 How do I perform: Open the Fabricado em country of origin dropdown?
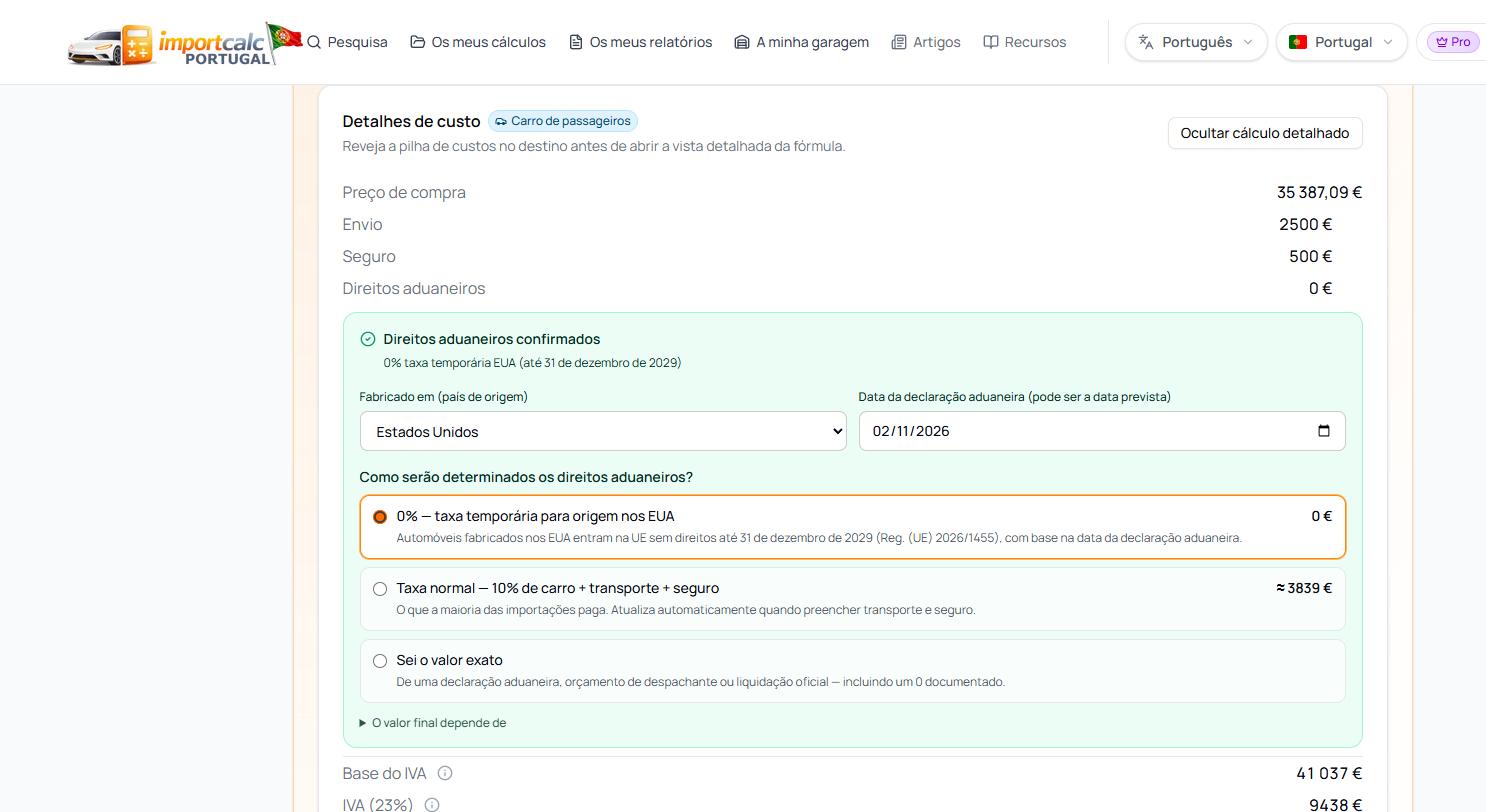tap(603, 431)
